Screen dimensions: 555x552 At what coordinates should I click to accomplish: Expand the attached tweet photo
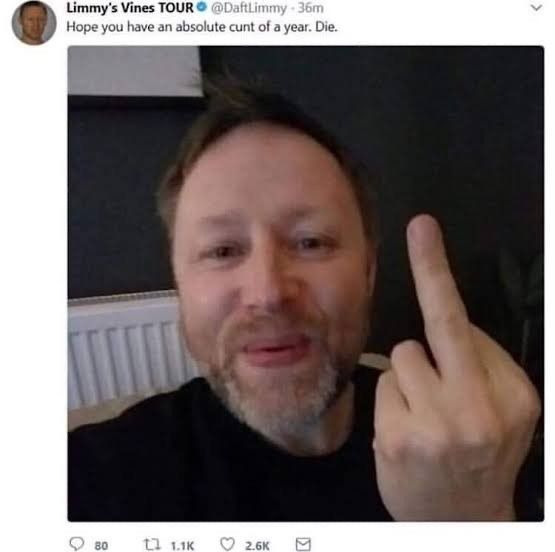[x=306, y=283]
